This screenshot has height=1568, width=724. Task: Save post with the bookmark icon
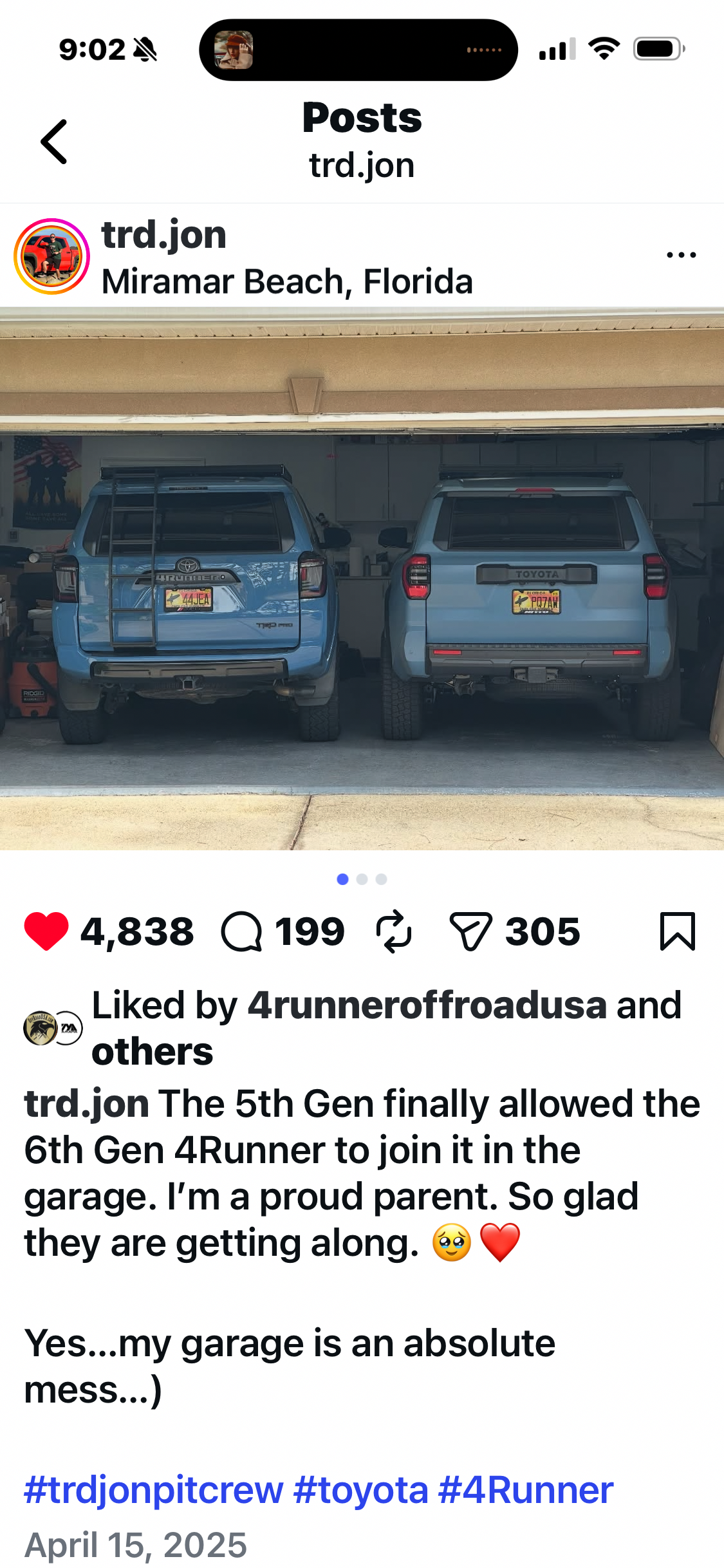click(678, 931)
